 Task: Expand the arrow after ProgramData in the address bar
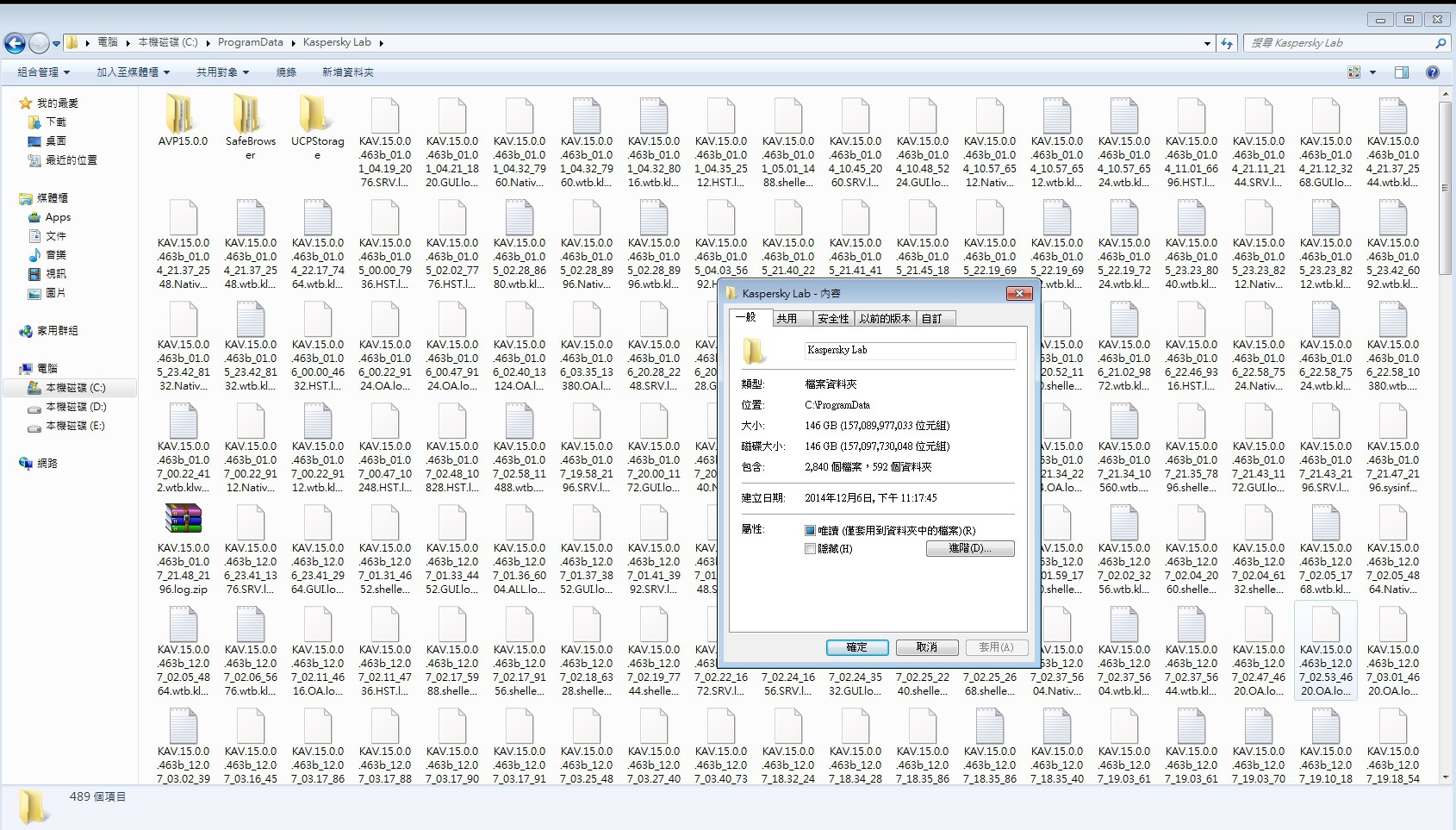(x=293, y=43)
